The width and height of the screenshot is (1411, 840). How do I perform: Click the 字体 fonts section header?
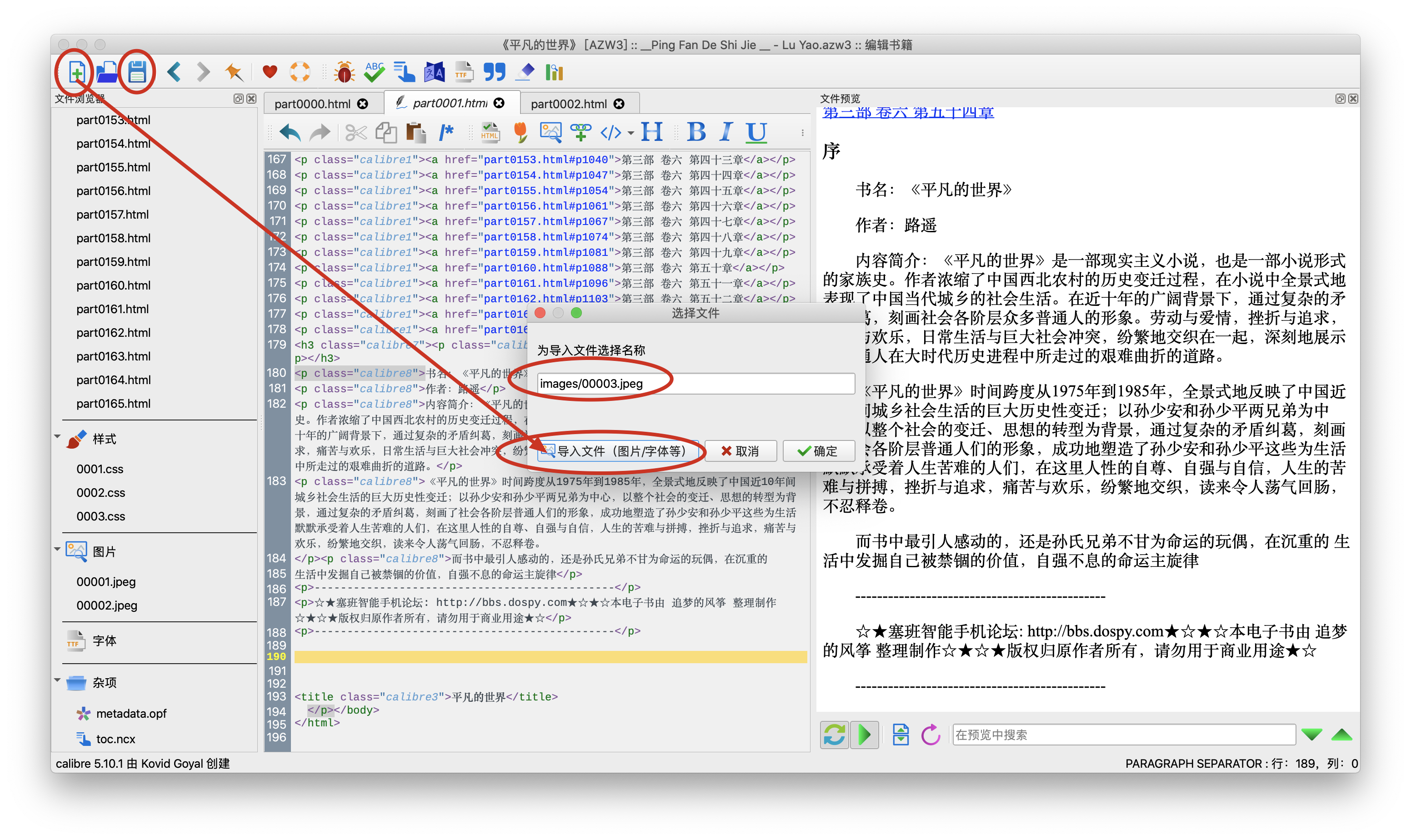[105, 641]
